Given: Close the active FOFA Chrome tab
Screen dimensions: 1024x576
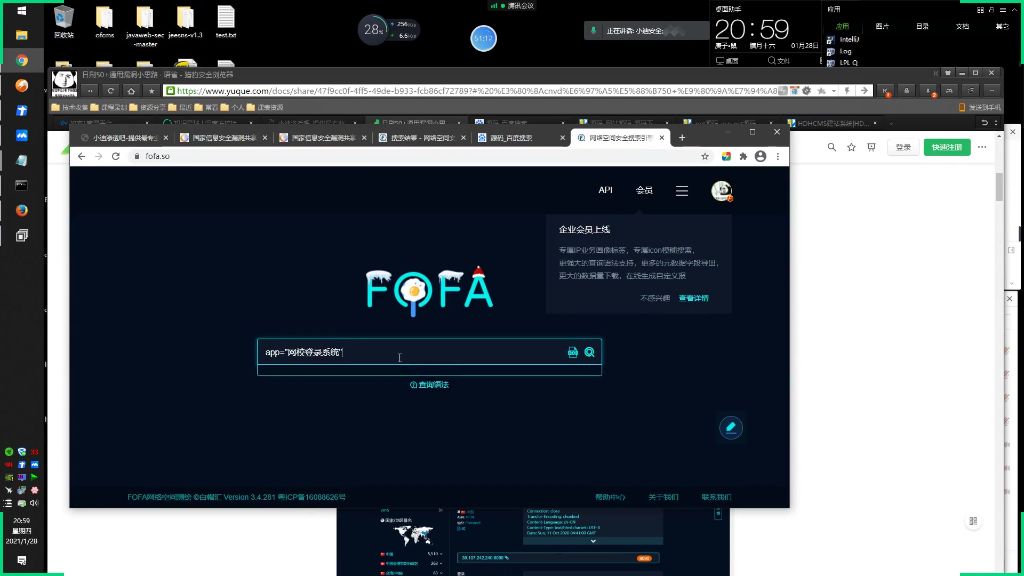Looking at the screenshot, I should coord(662,138).
